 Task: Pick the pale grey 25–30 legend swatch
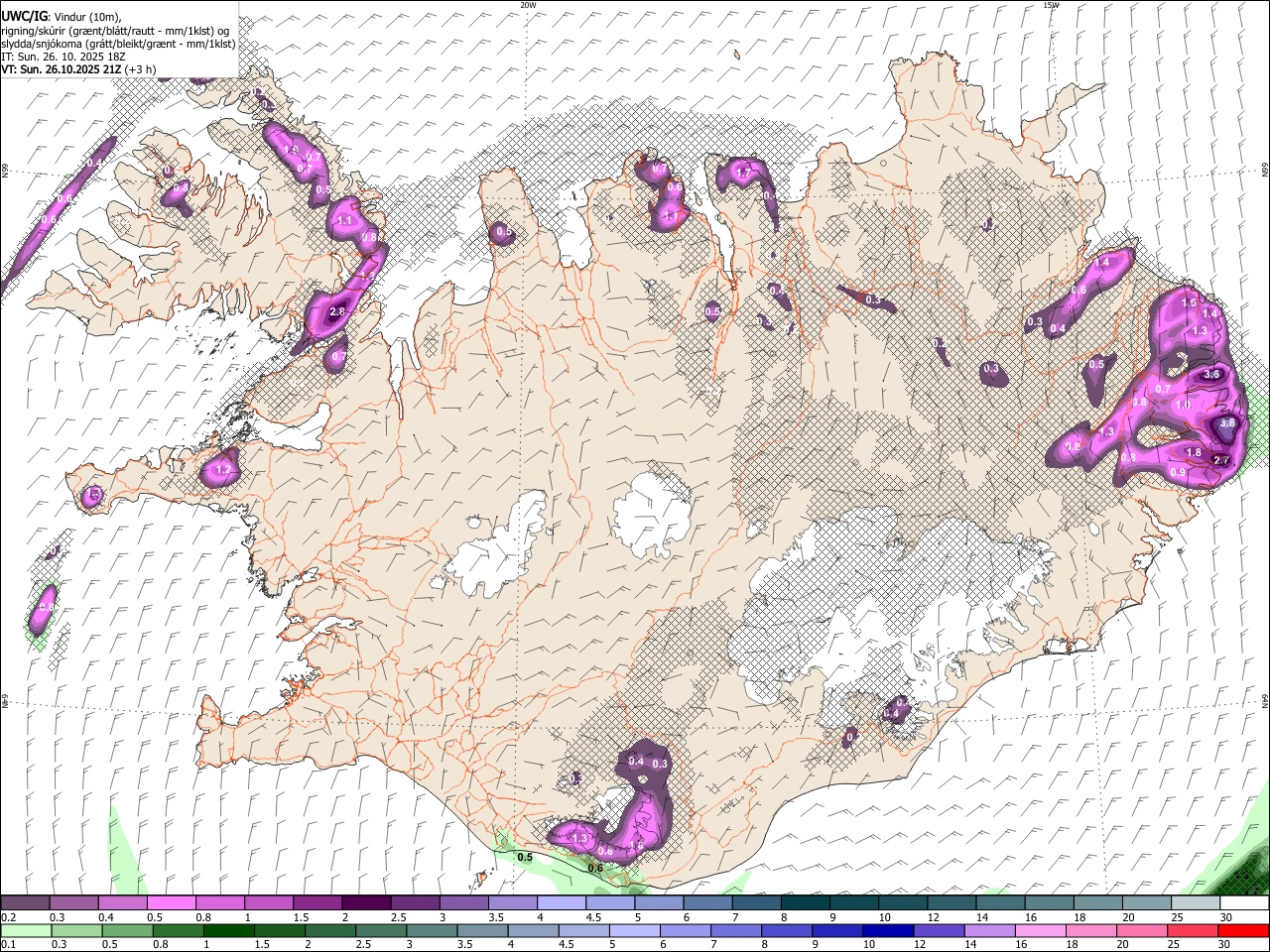[x=1197, y=903]
